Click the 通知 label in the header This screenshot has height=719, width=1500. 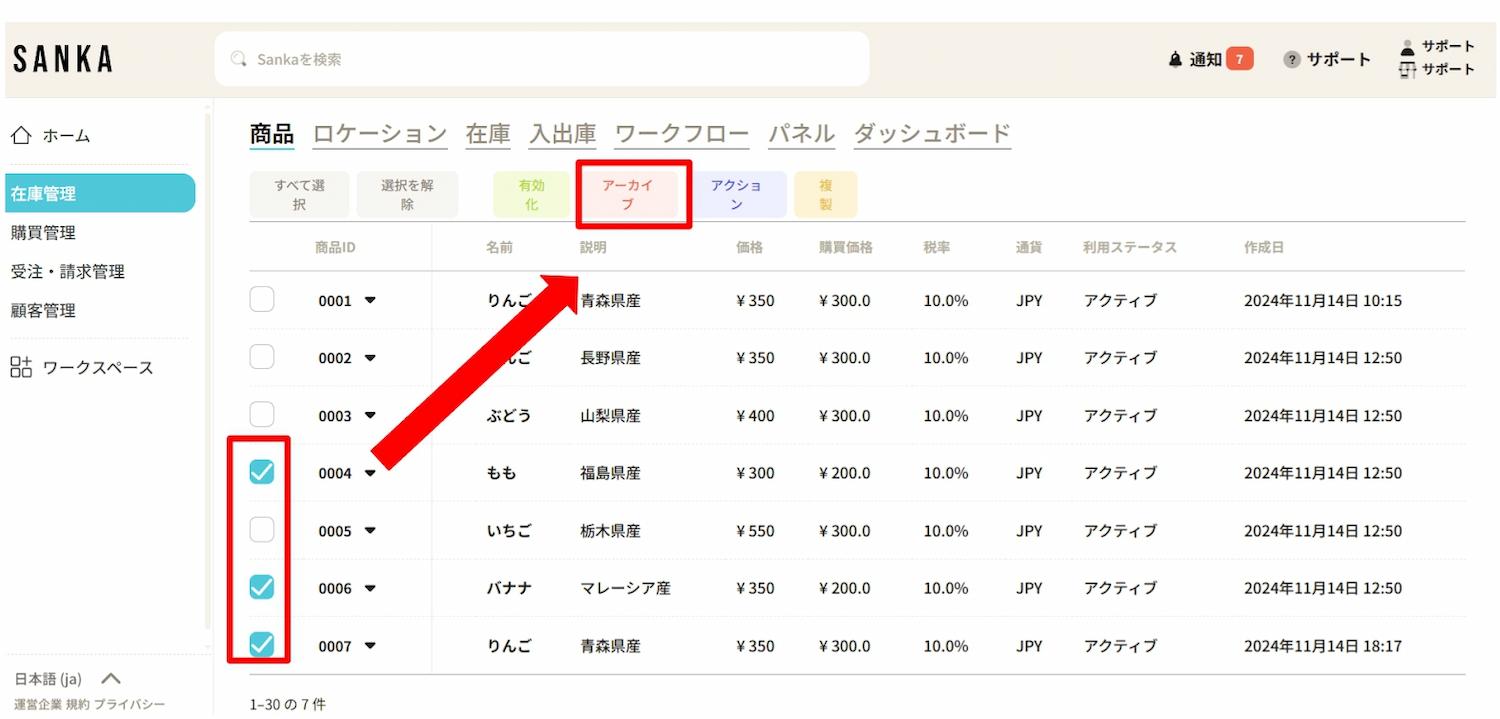pos(1205,60)
